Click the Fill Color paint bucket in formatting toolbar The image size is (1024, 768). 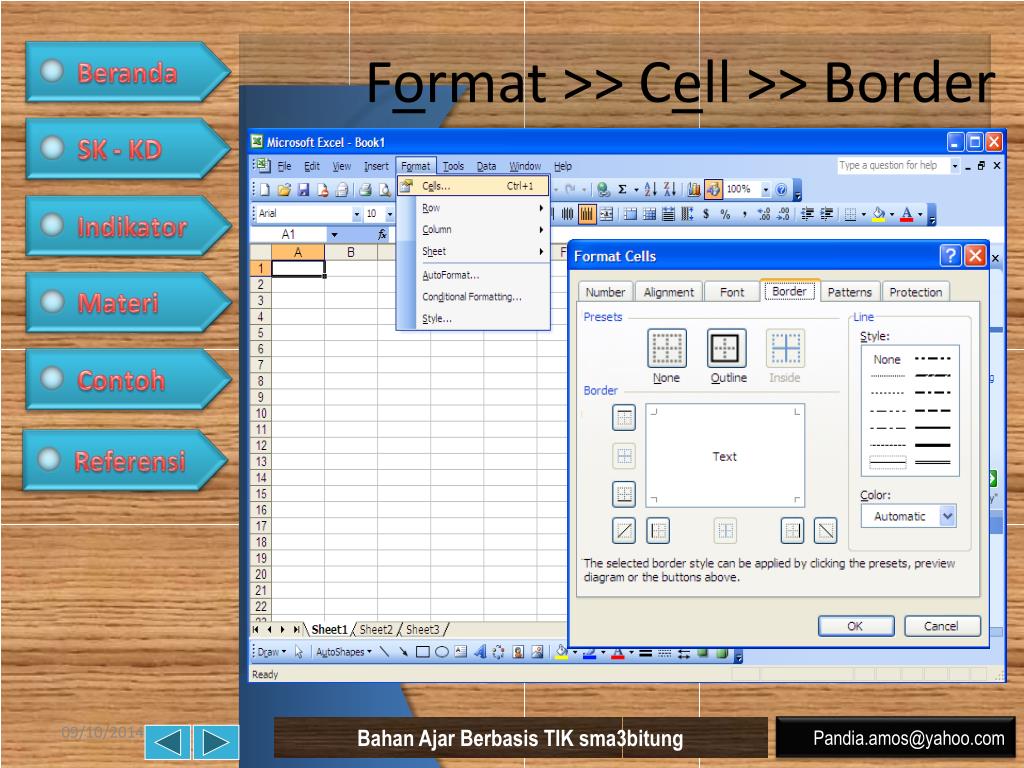point(879,214)
